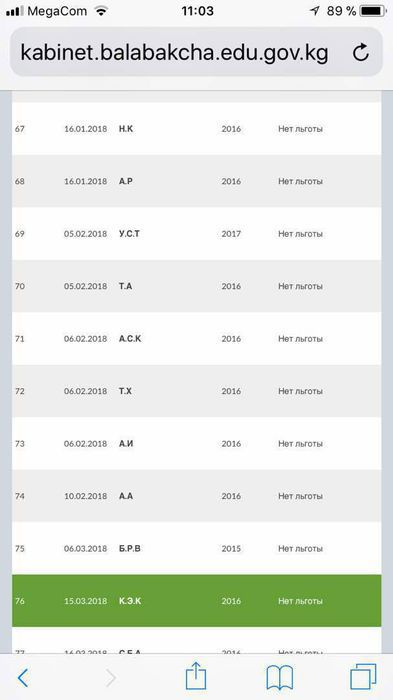
Task: Select row 69 with initials У.С.Т
Action: tap(196, 233)
